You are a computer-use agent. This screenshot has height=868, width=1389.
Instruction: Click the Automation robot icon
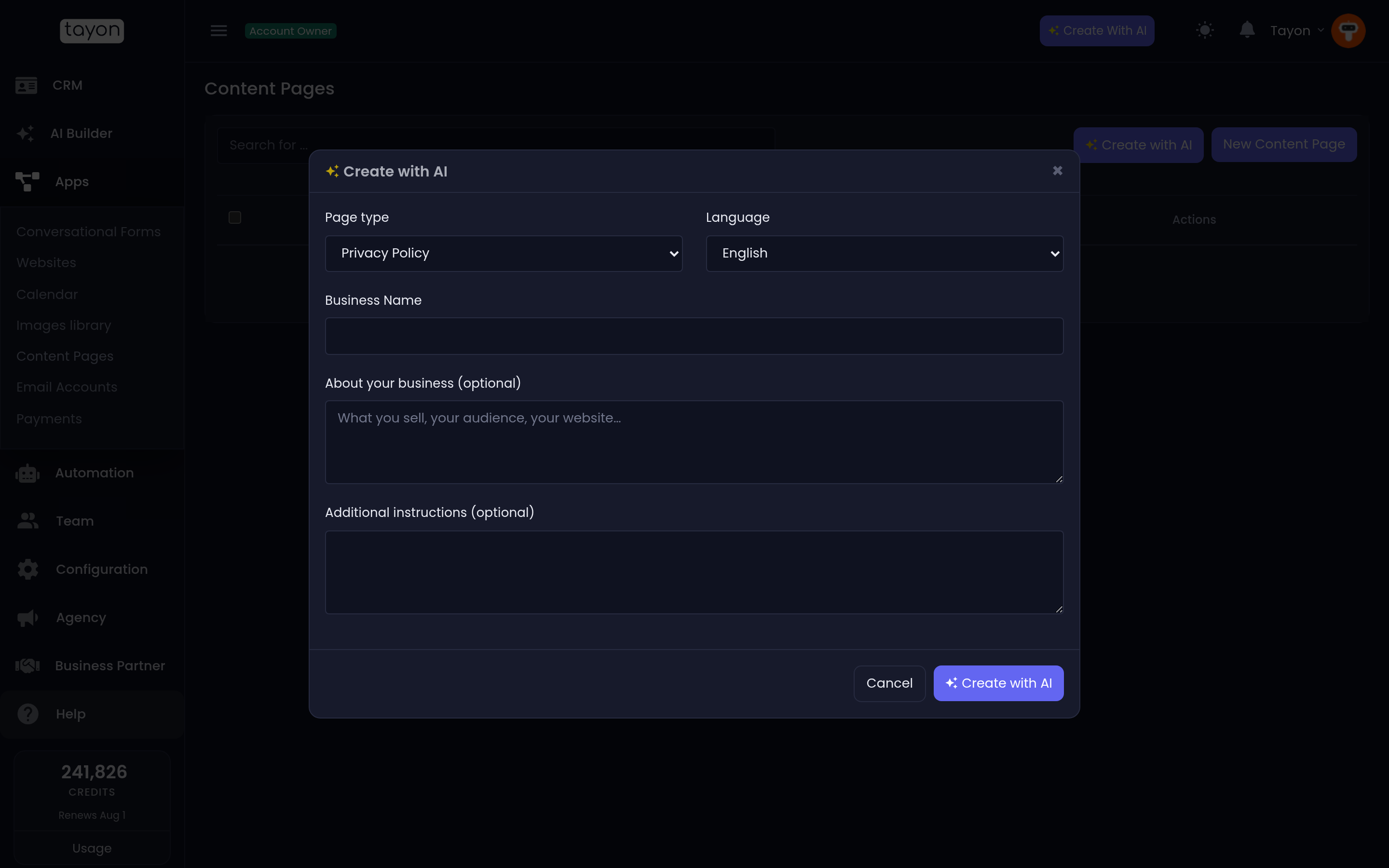tap(27, 473)
